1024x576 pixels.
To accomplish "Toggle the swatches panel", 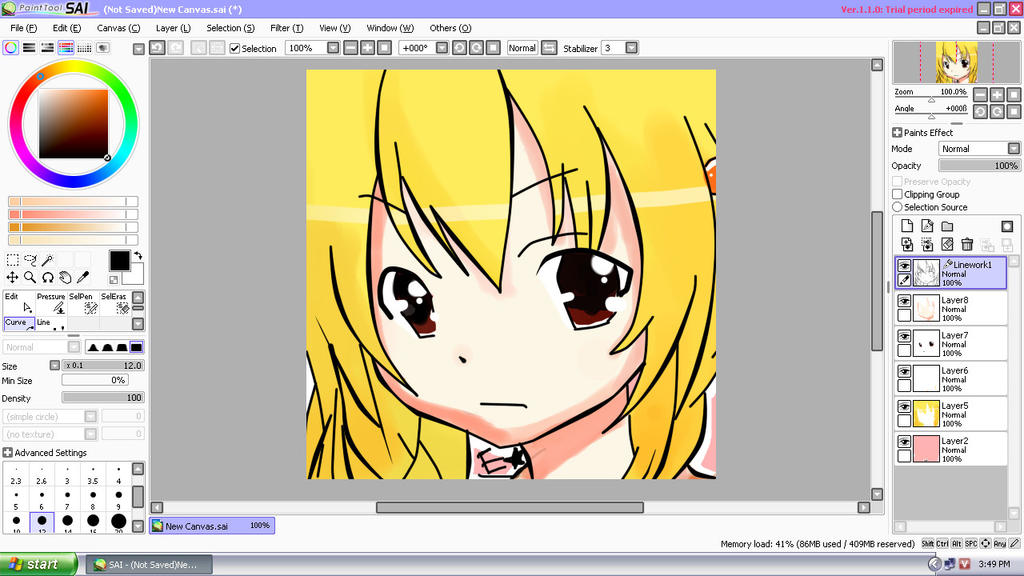I will (x=84, y=48).
